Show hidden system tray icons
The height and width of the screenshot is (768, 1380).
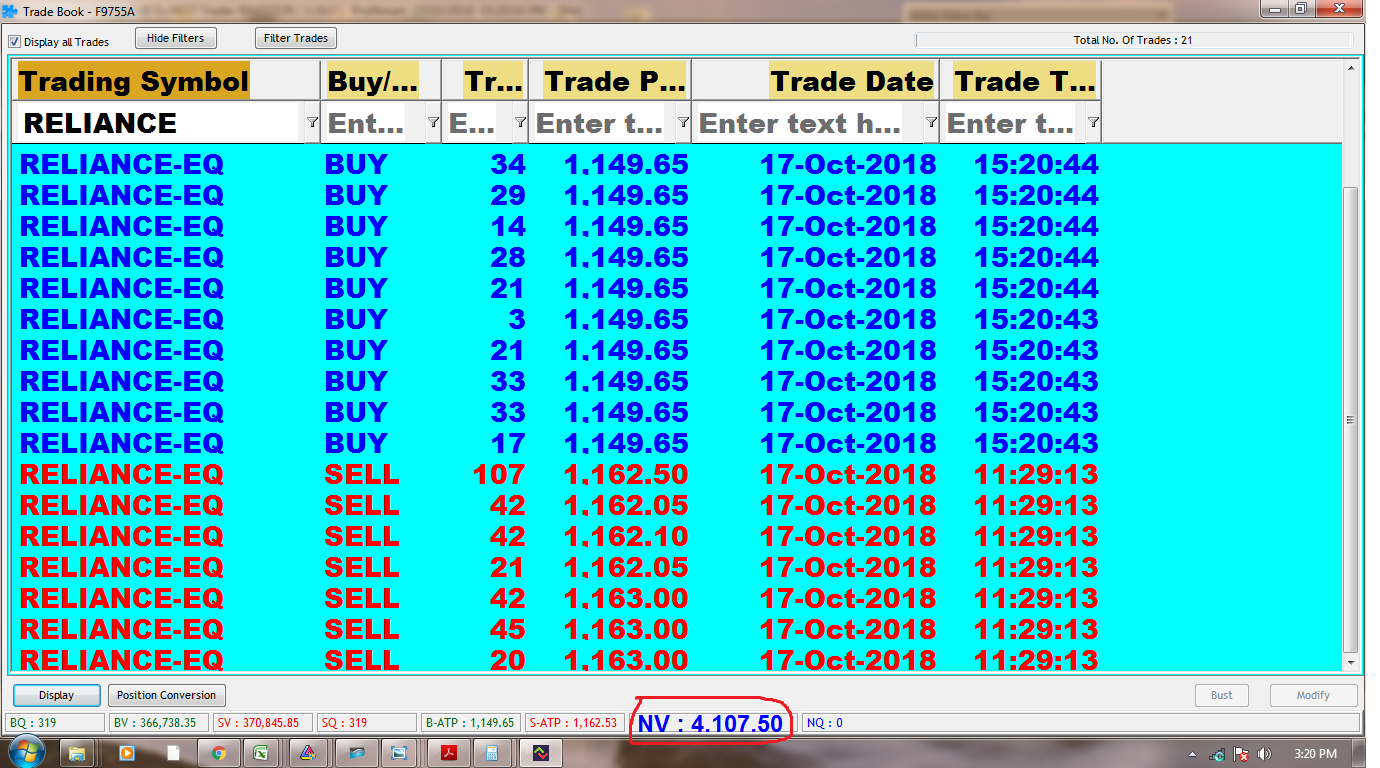pyautogui.click(x=1192, y=754)
